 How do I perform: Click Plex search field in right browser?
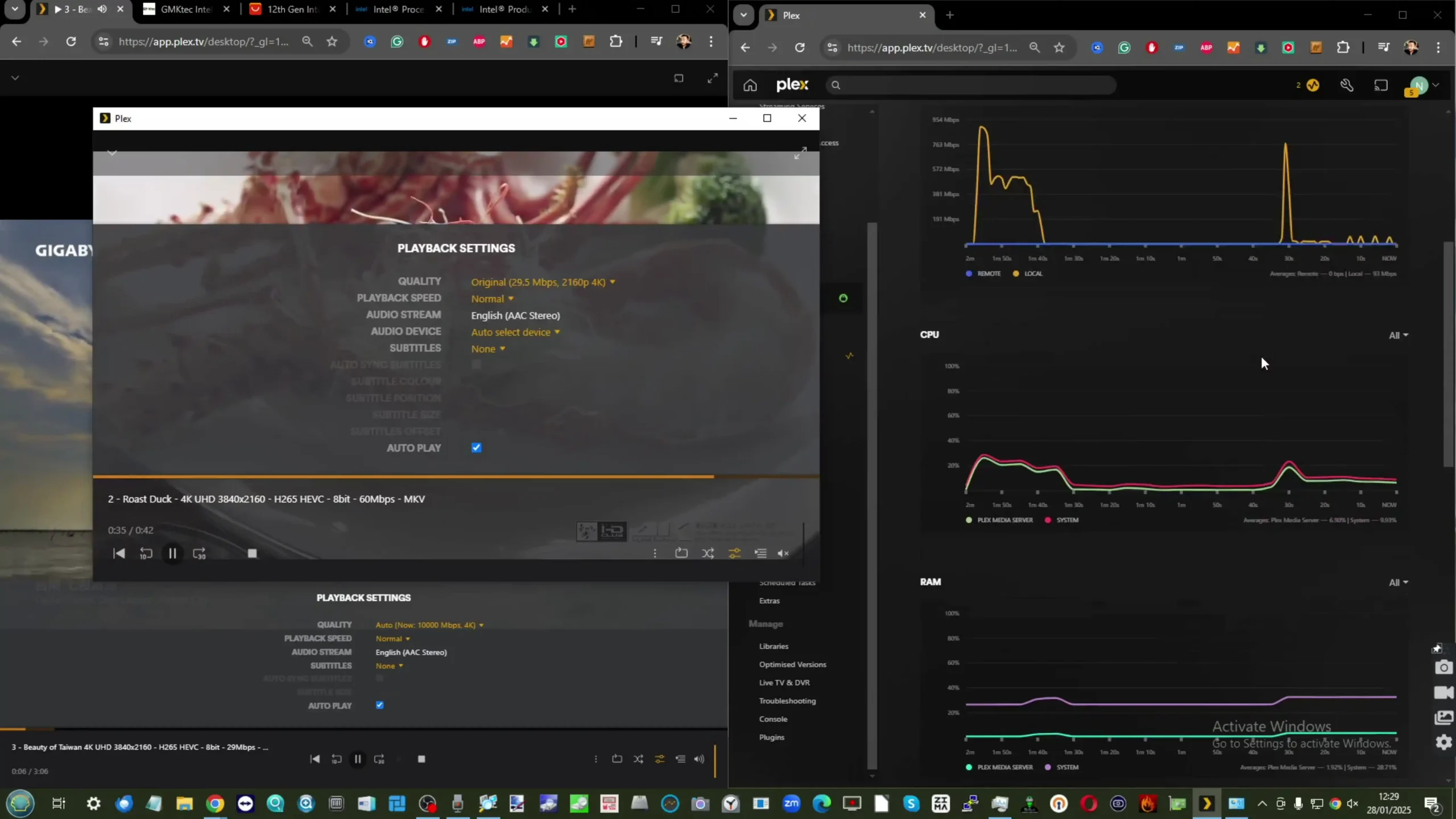pyautogui.click(x=970, y=85)
